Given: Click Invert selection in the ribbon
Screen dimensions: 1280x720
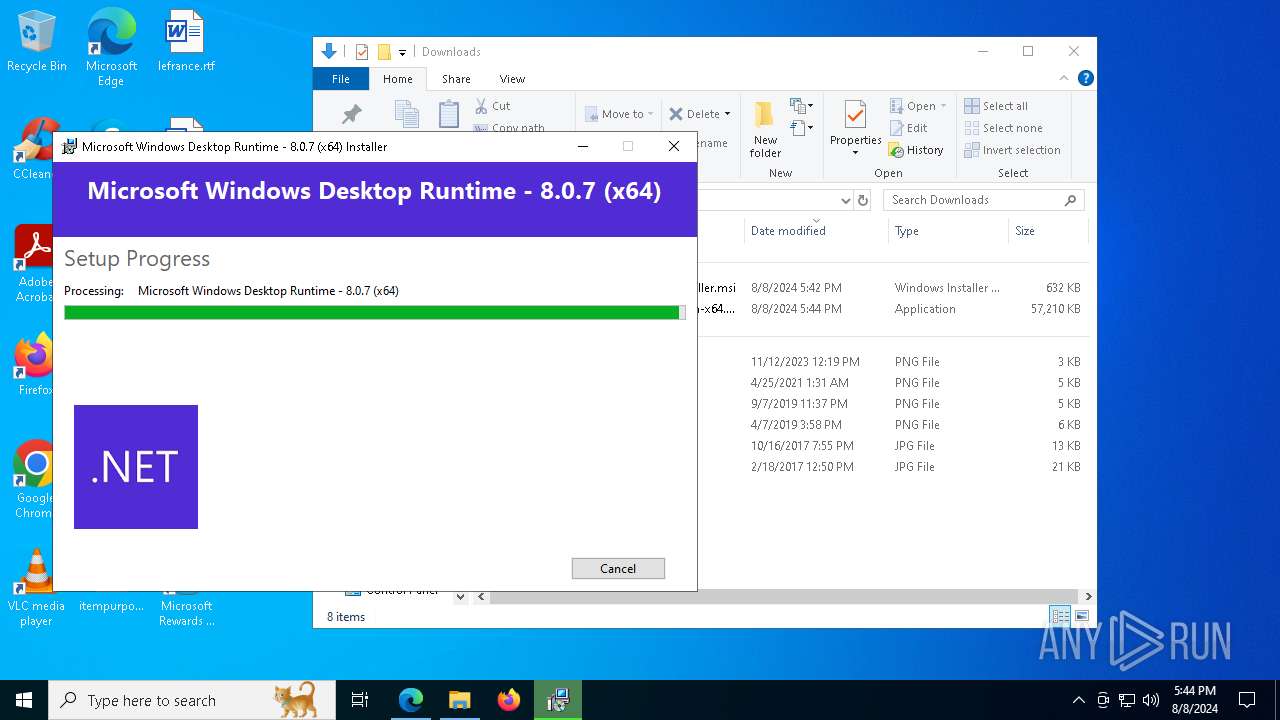Looking at the screenshot, I should [x=1012, y=150].
